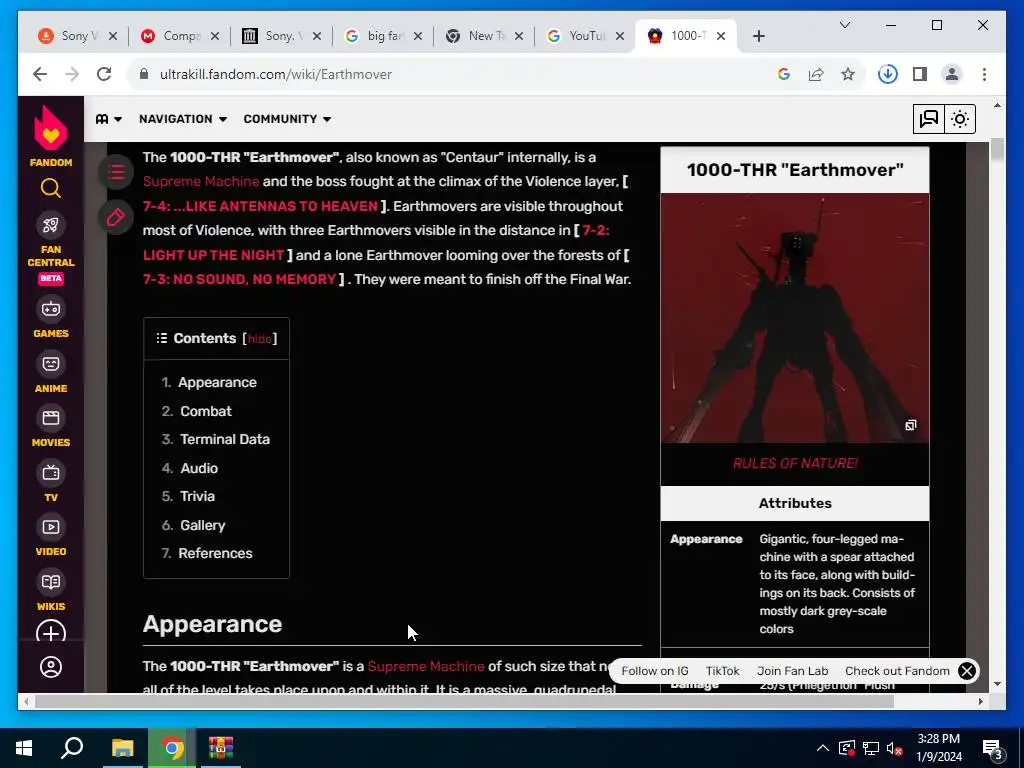Toggle the Chrome side panel icon

[920, 74]
